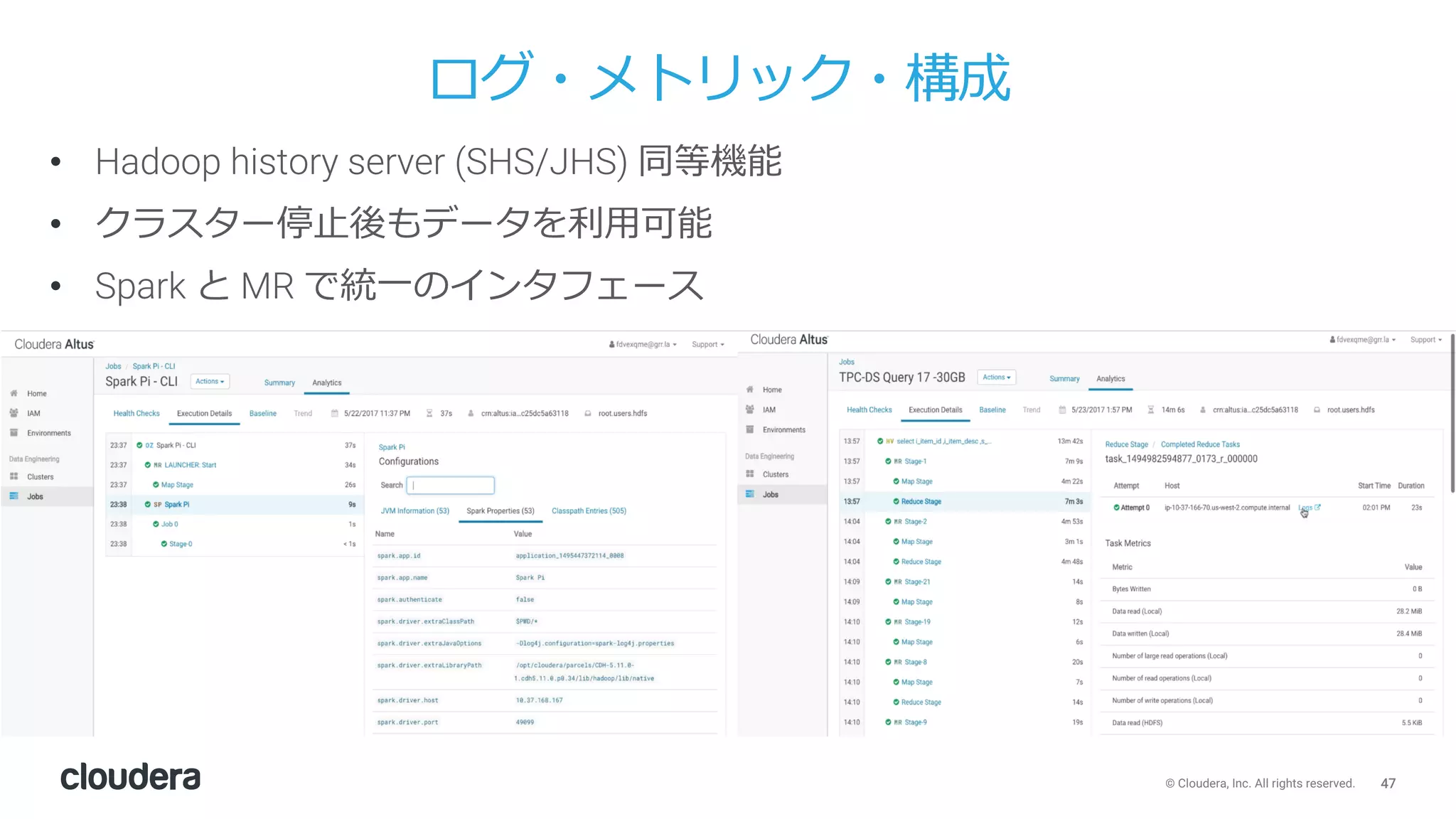Screen dimensions: 1456x819
Task: Select MR Stage-9 row
Action: 963,722
